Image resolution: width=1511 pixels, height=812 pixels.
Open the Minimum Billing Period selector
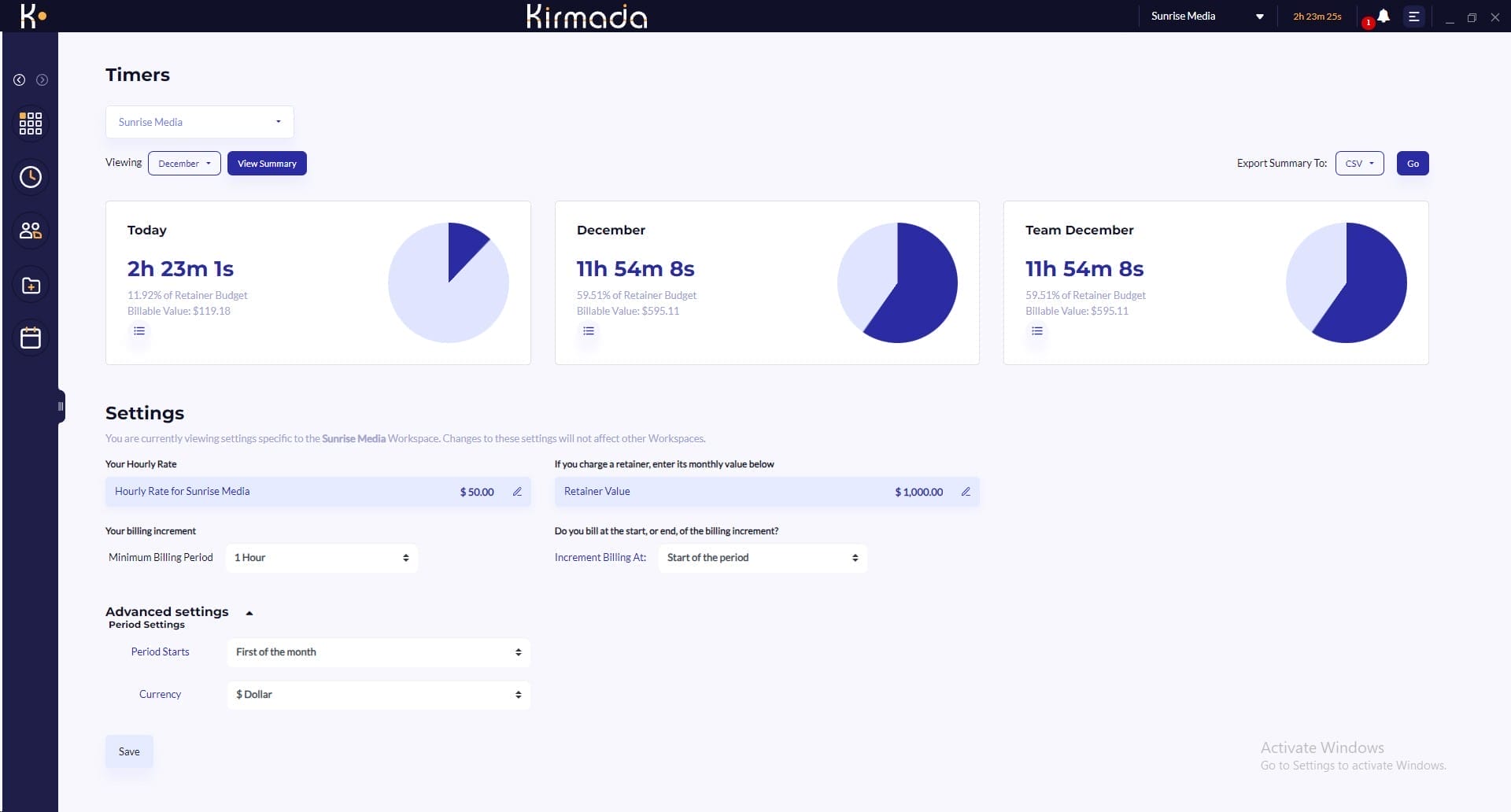tap(321, 558)
